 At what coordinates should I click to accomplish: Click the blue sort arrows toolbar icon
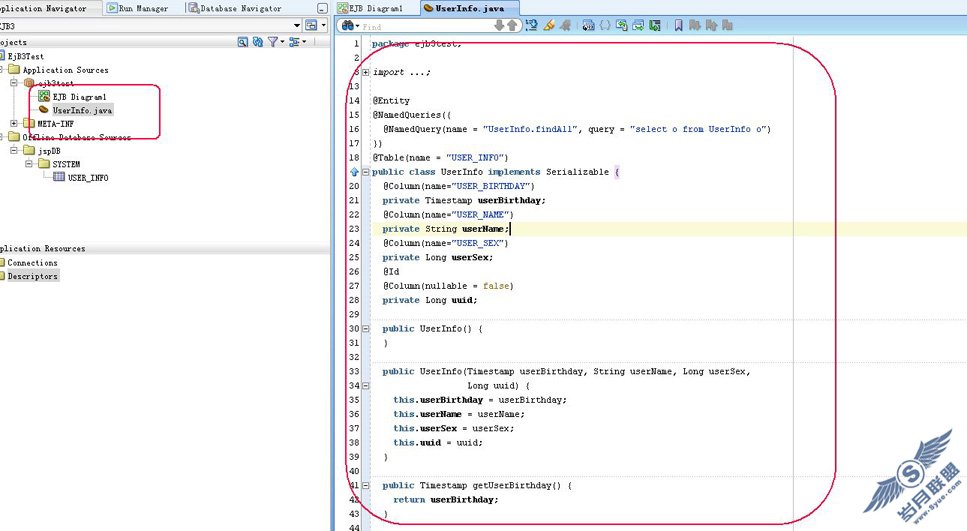(532, 25)
